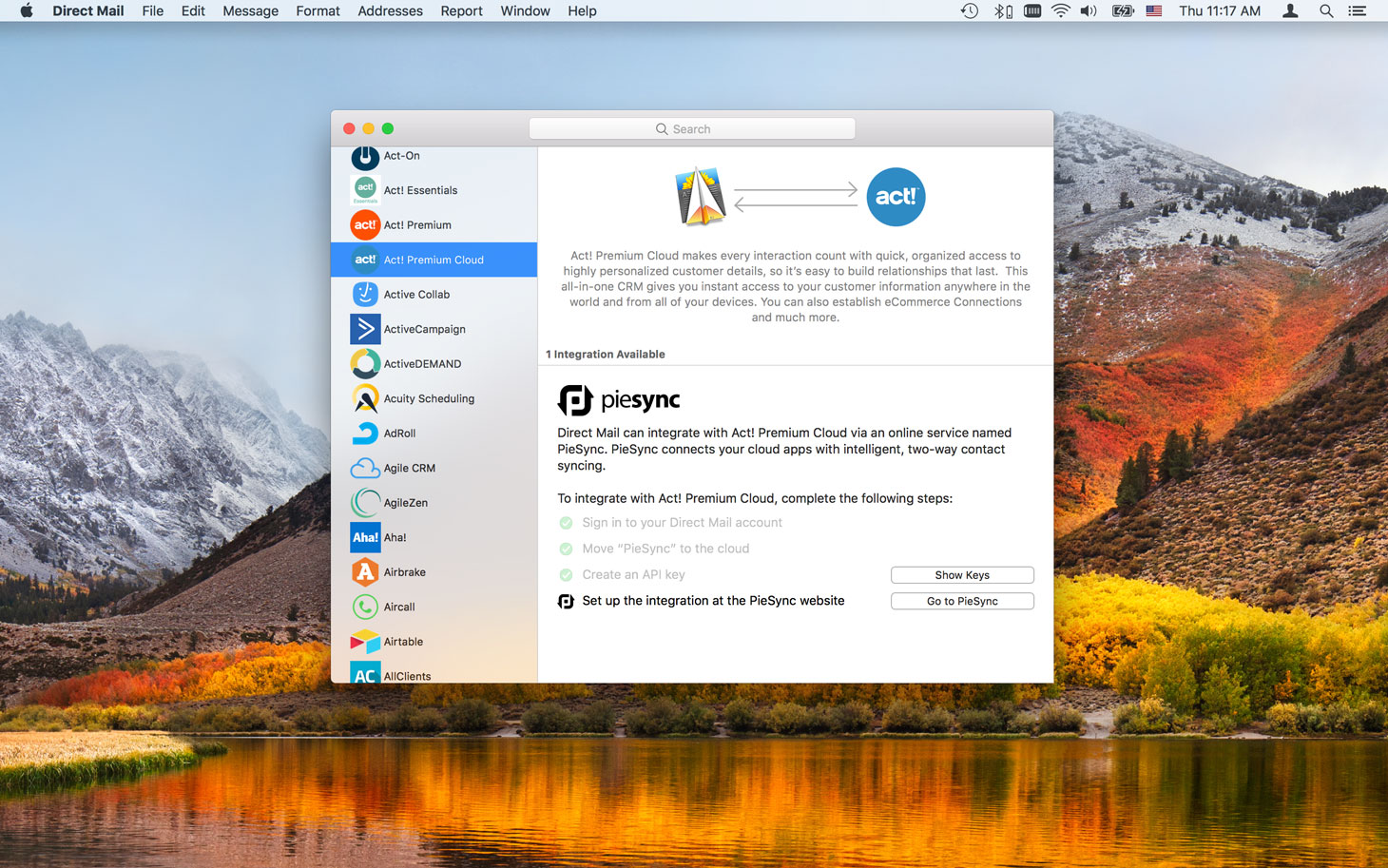This screenshot has width=1388, height=868.
Task: Click the clock showing Thu 11:17 AM
Action: (x=1220, y=11)
